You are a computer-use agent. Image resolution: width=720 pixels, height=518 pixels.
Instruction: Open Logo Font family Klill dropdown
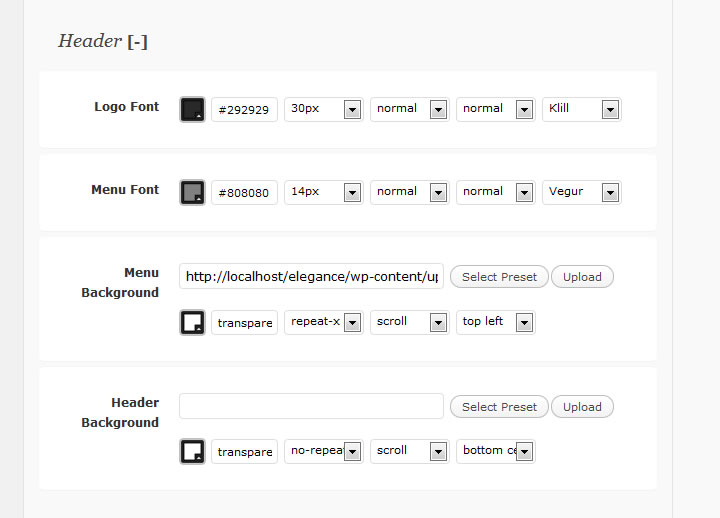tap(581, 109)
